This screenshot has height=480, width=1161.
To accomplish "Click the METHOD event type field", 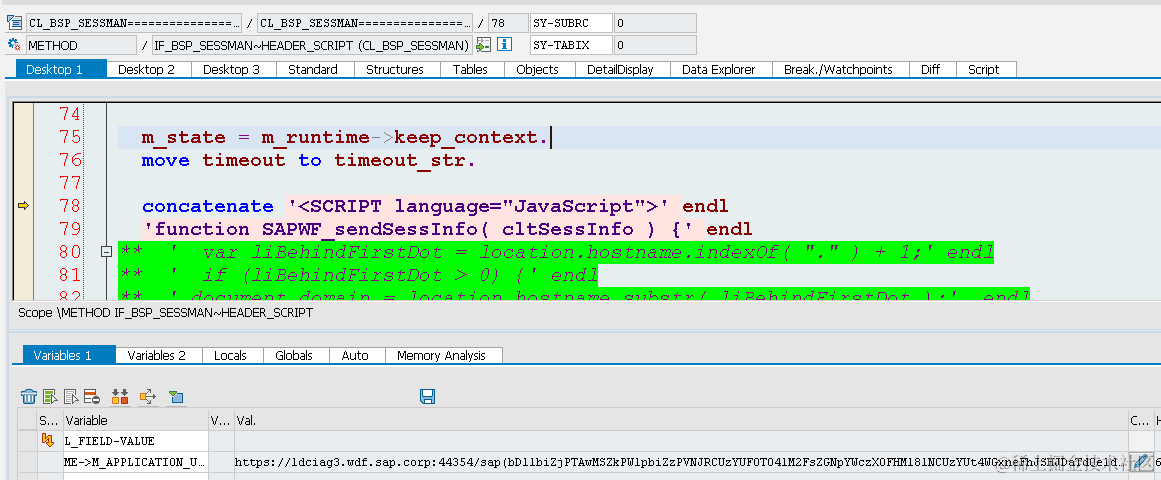I will [x=81, y=45].
